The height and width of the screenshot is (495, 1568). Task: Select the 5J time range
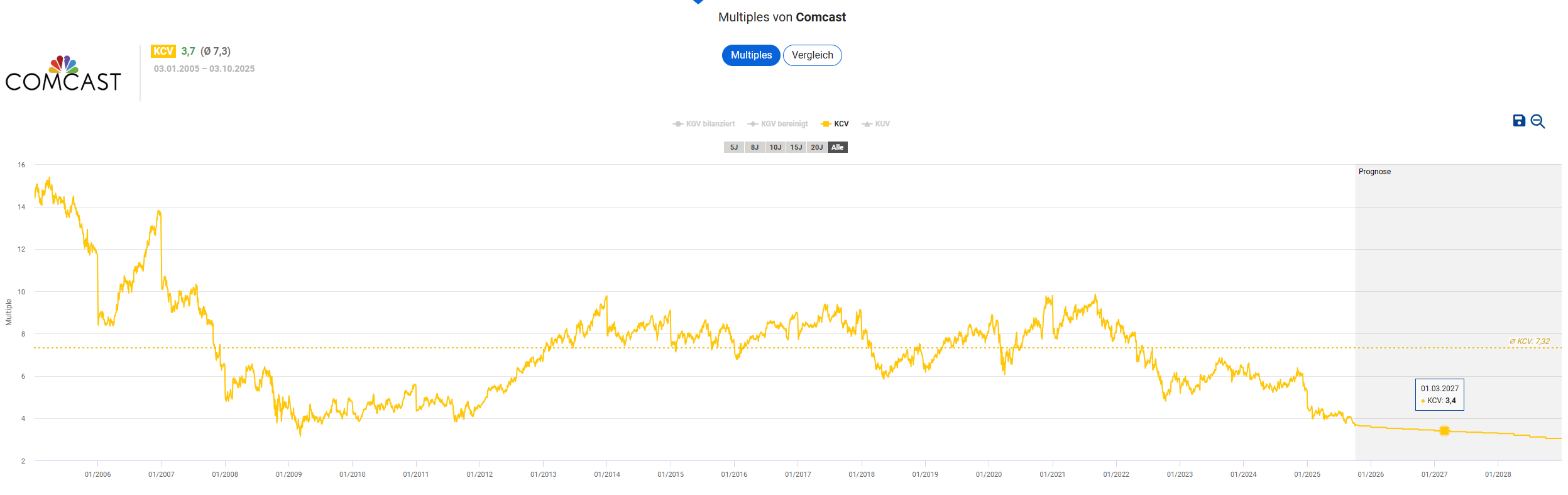coord(734,147)
